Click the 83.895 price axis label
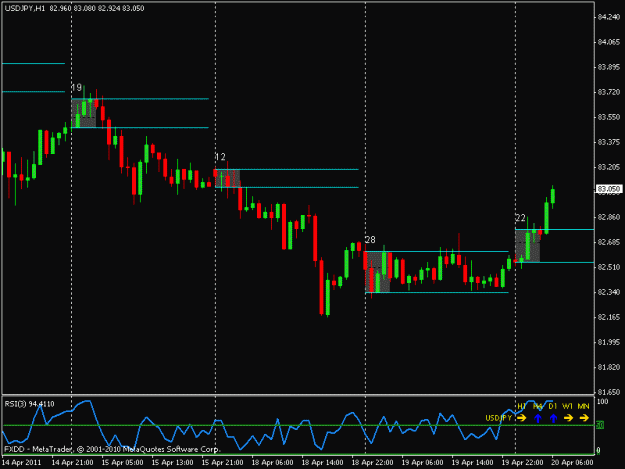 coord(609,67)
